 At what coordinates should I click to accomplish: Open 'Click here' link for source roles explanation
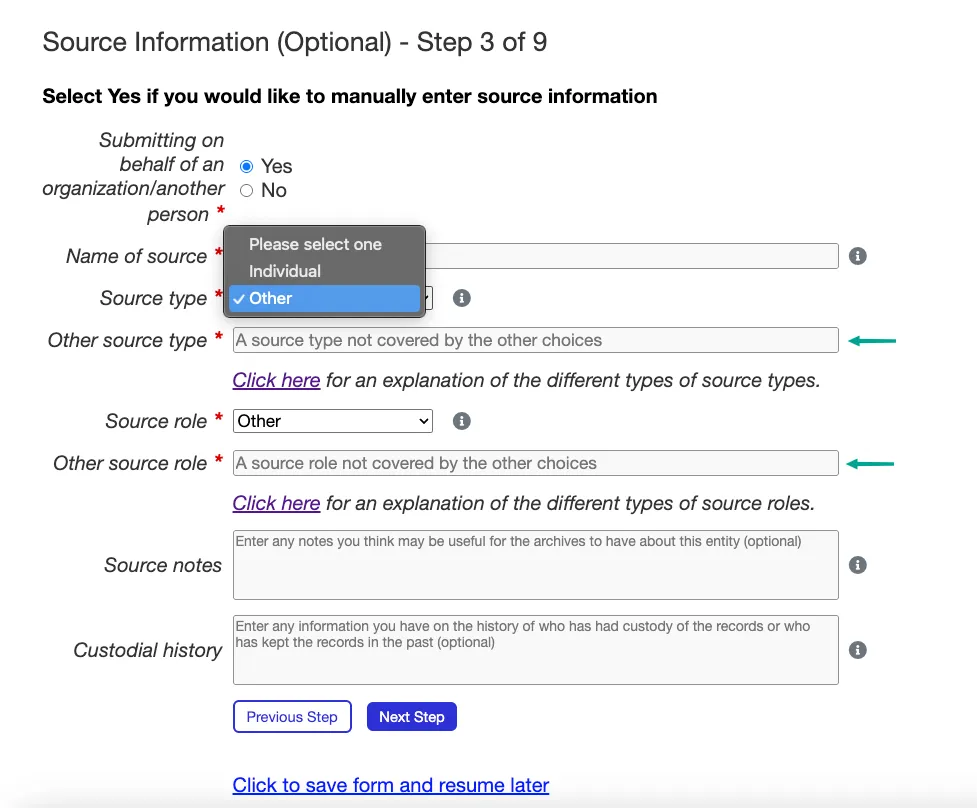pos(276,503)
